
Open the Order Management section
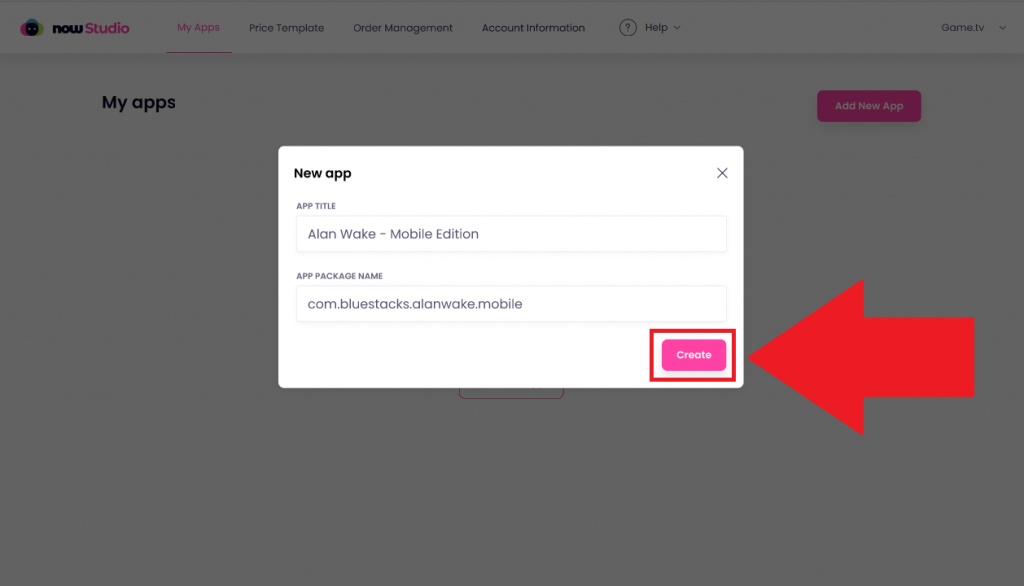click(402, 27)
